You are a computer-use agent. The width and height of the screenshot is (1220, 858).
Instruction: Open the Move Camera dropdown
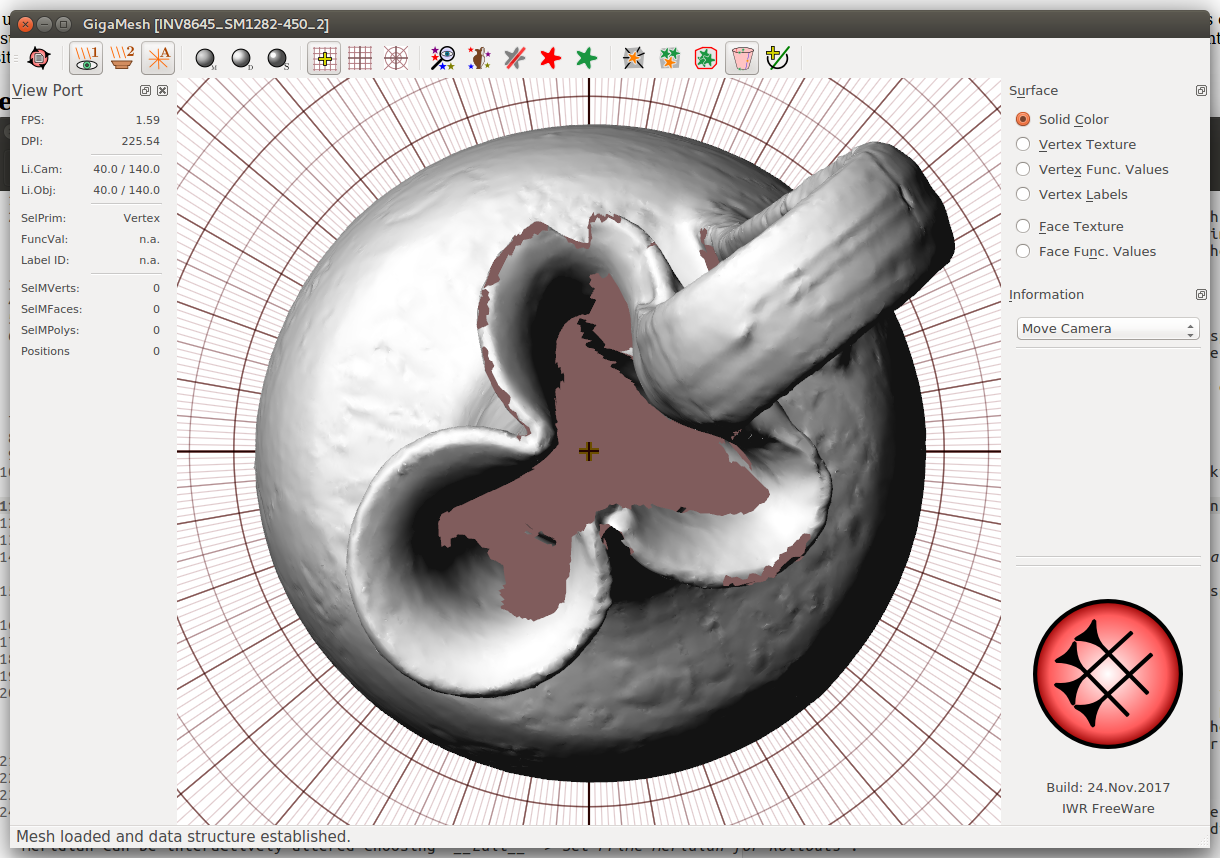pyautogui.click(x=1107, y=328)
